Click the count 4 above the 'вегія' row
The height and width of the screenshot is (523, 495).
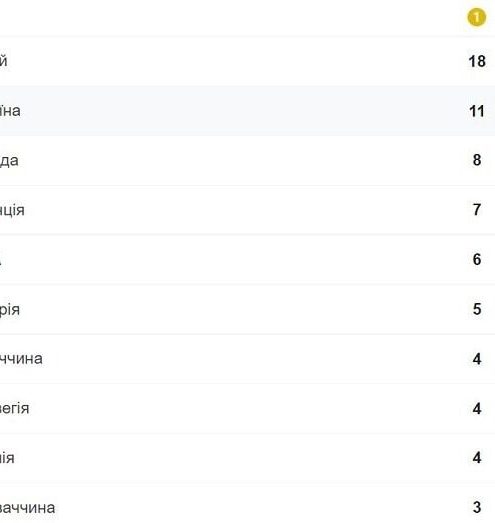pyautogui.click(x=477, y=359)
